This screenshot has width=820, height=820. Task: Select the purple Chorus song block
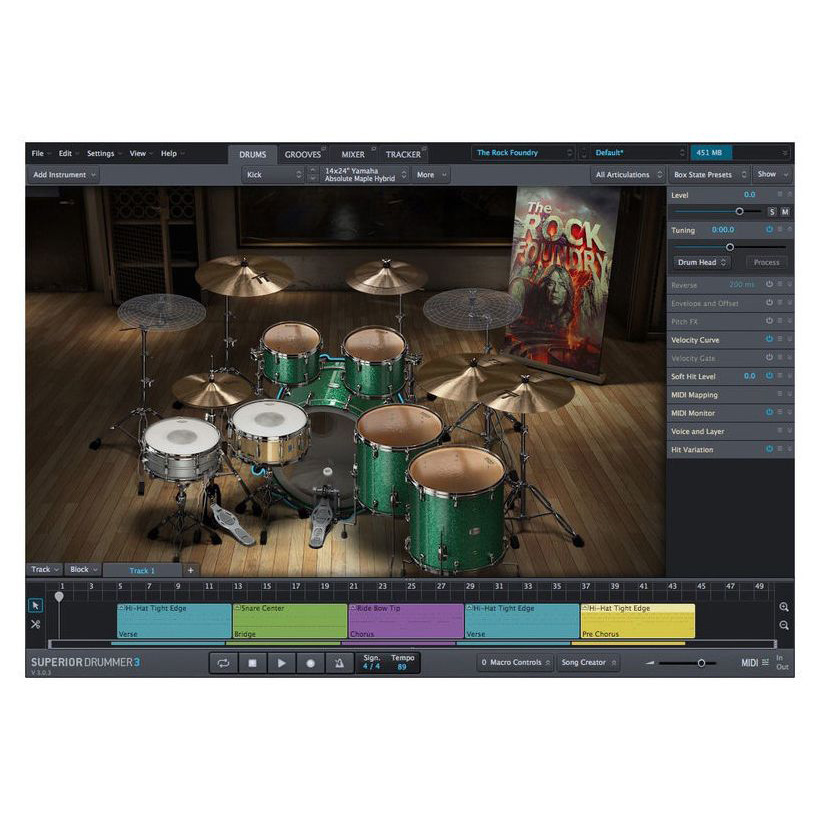(406, 621)
